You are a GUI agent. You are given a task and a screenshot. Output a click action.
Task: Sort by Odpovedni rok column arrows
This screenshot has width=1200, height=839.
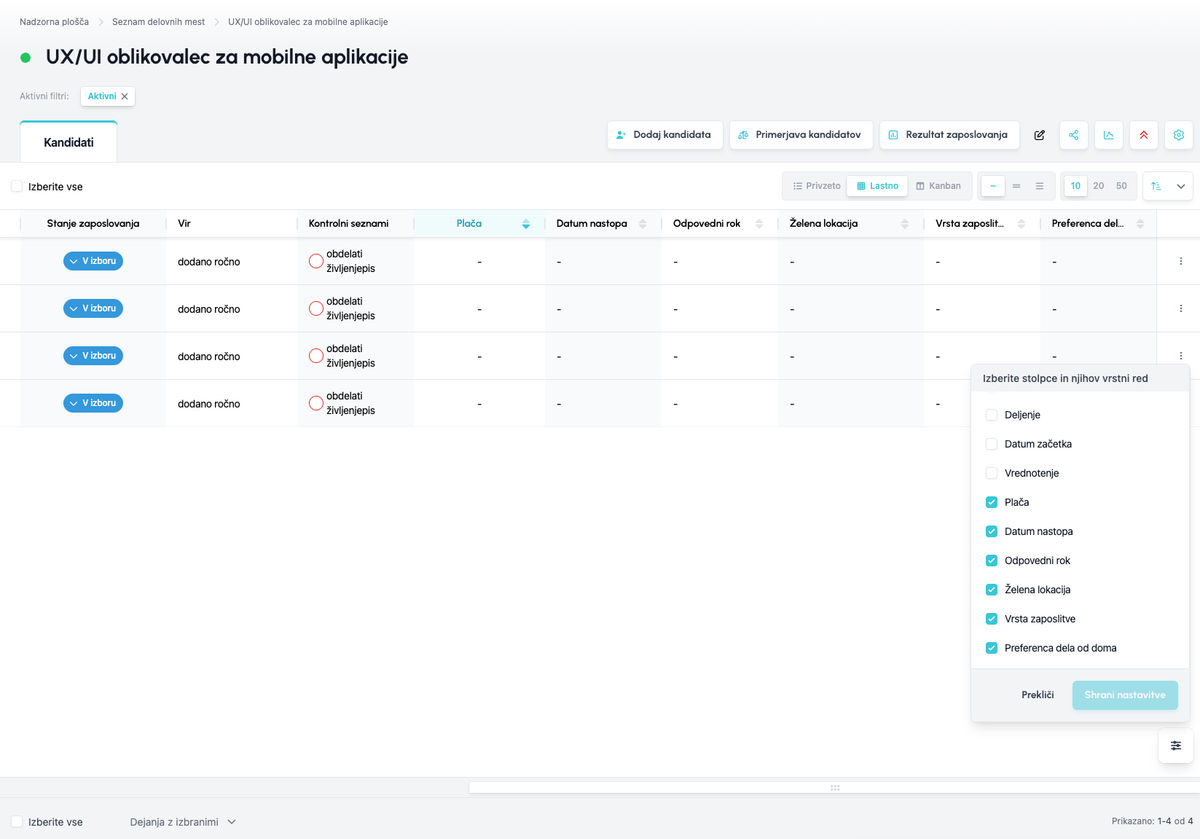(759, 224)
